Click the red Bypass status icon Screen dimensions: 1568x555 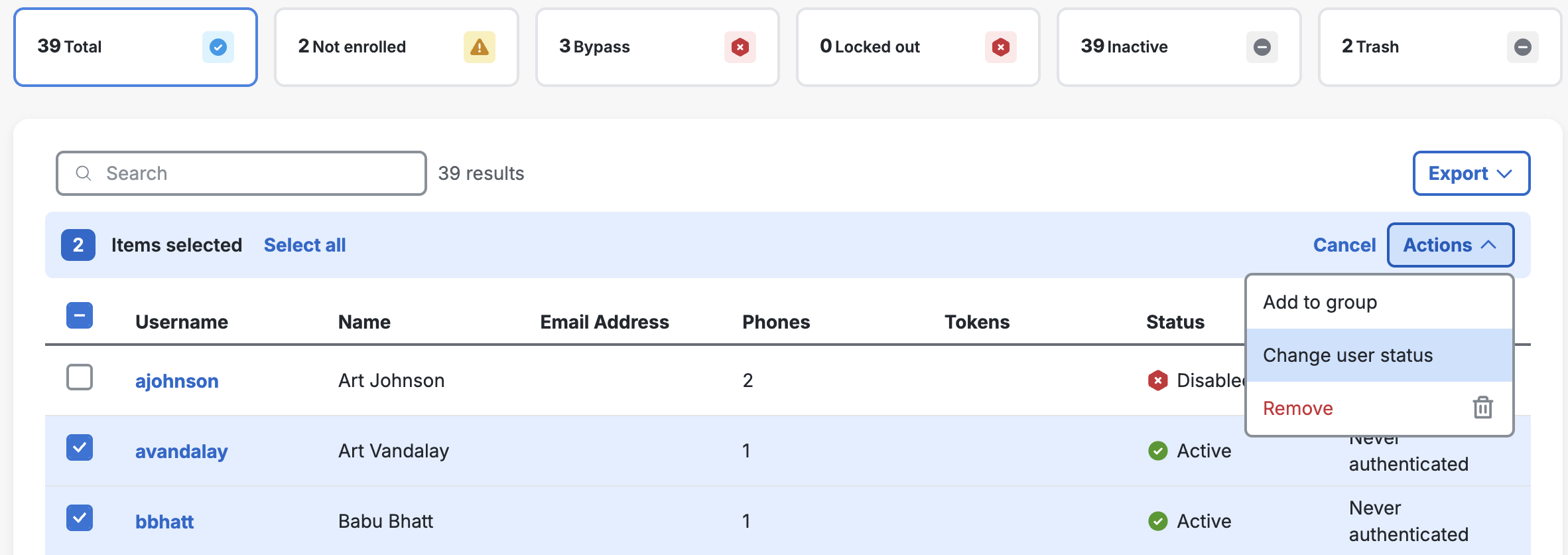740,47
